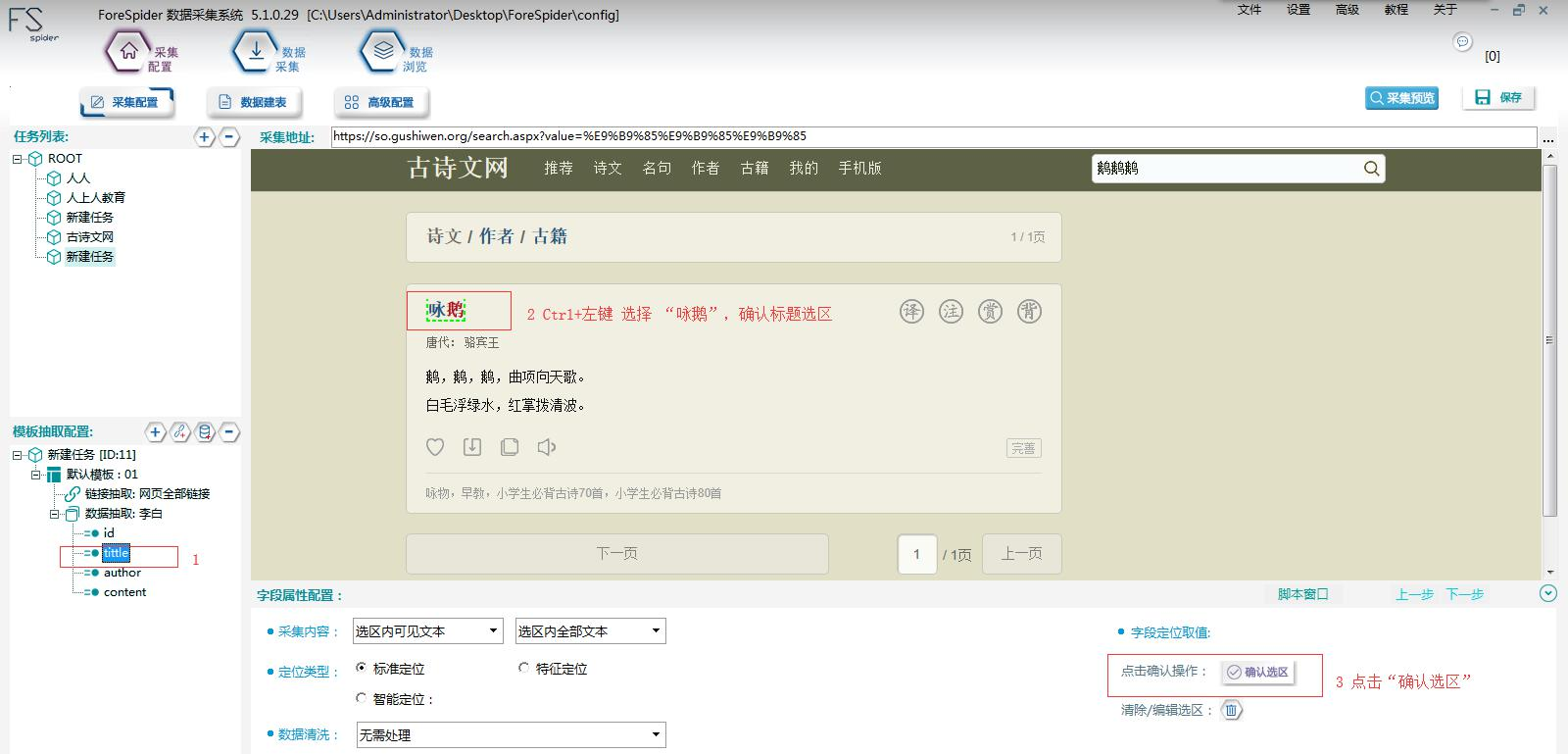Select 链接抽取: 网页全部链接 node

tap(147, 494)
